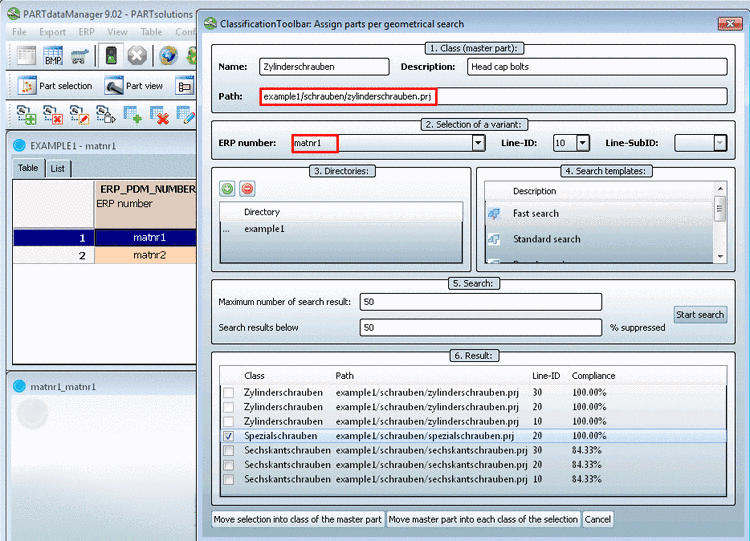Click the delete table row icon
The width and height of the screenshot is (750, 541).
click(x=159, y=115)
